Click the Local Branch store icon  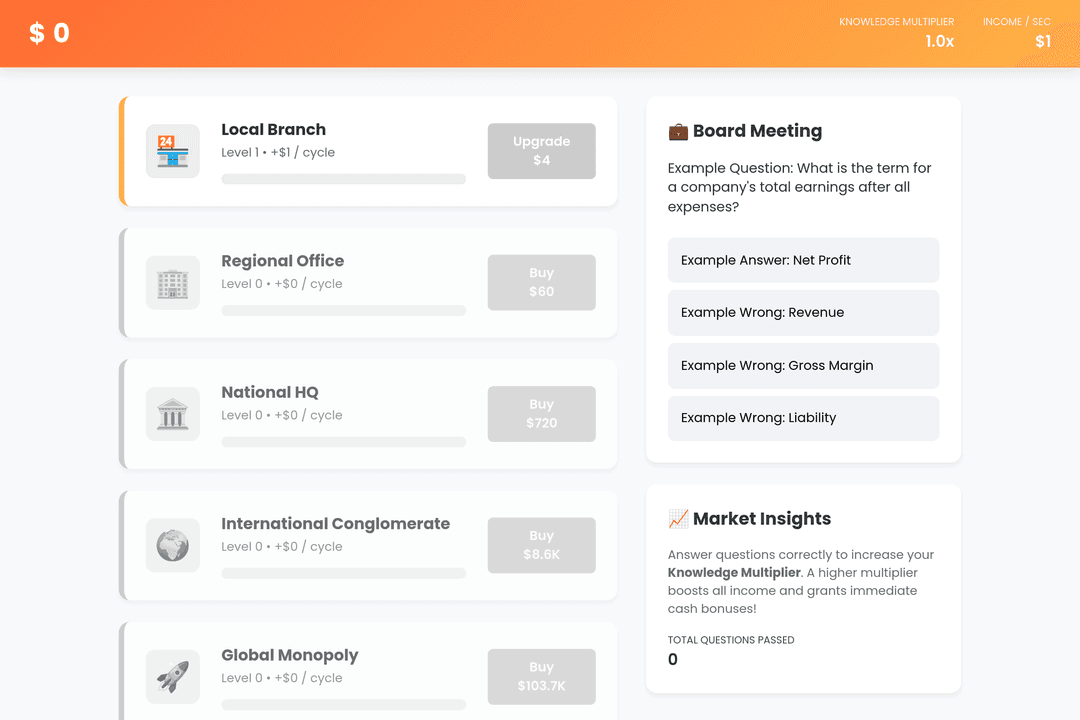tap(173, 151)
